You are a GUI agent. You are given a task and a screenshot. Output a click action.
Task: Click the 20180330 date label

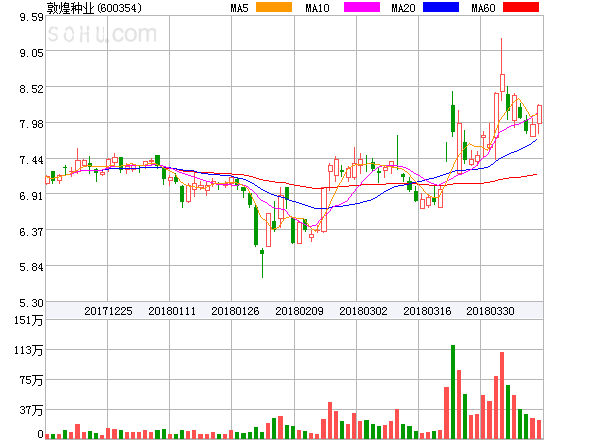tap(490, 311)
